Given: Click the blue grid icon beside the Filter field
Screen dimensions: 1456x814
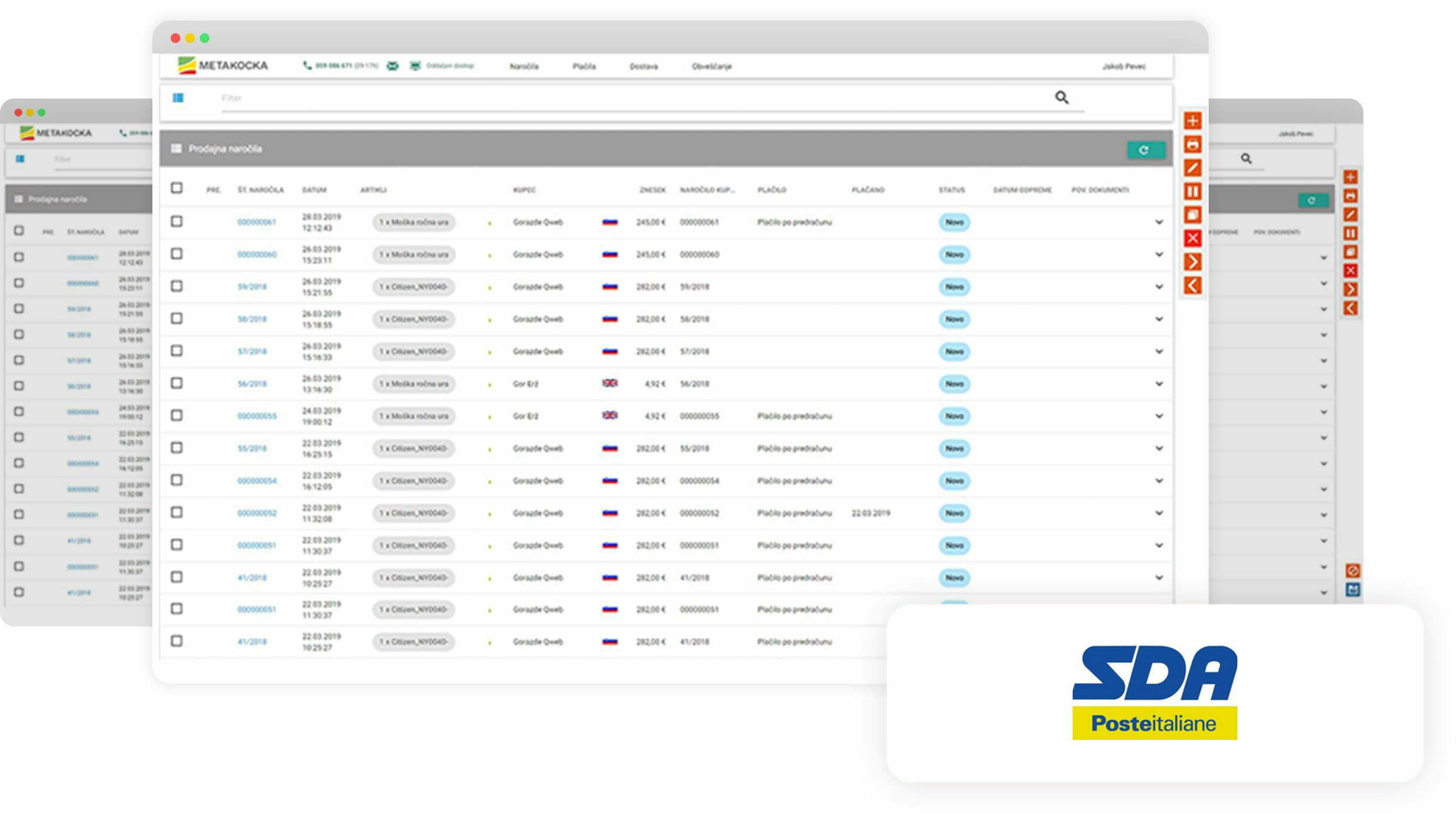Looking at the screenshot, I should (178, 98).
